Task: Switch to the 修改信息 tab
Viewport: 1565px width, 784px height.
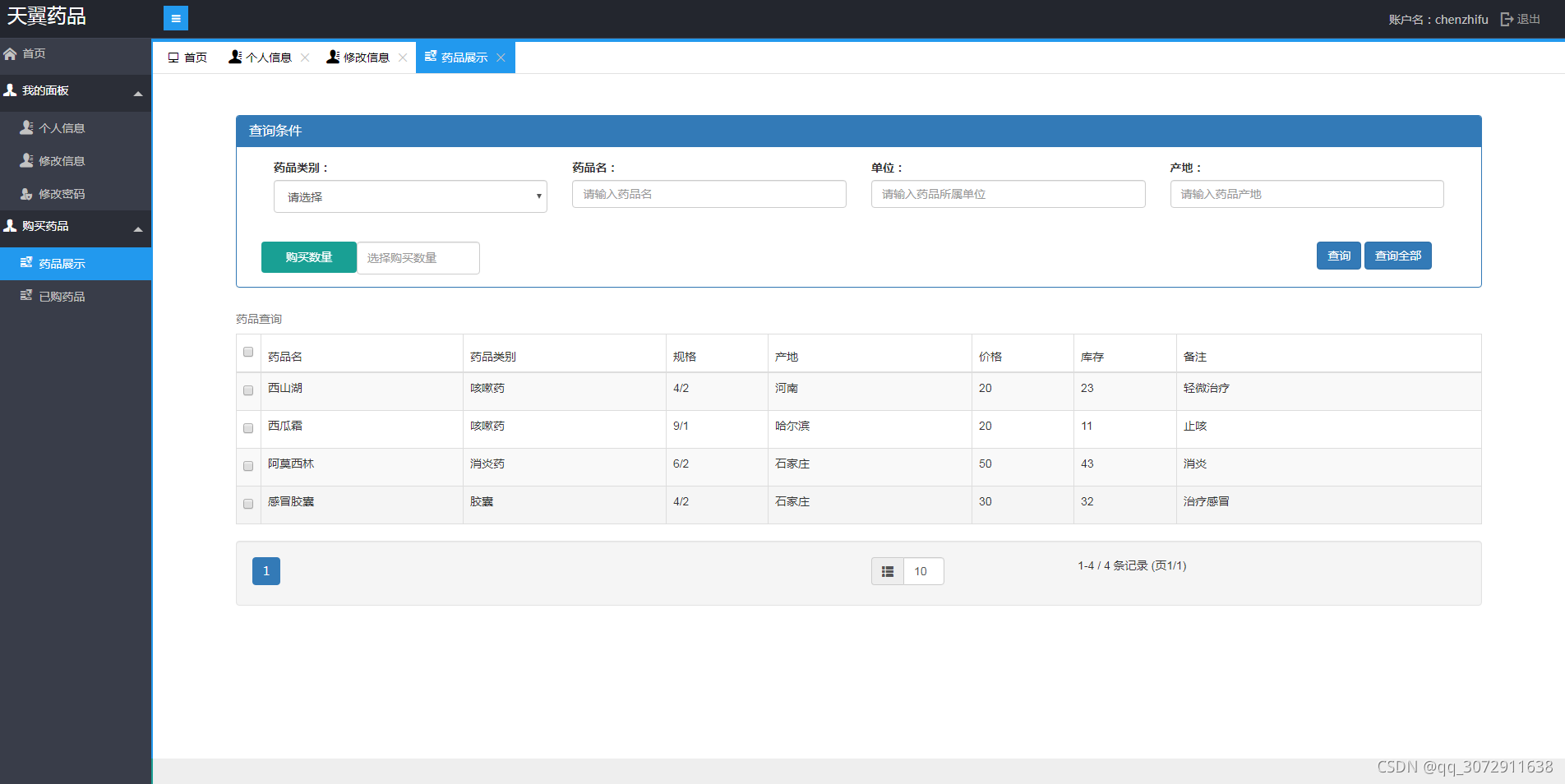Action: [367, 58]
